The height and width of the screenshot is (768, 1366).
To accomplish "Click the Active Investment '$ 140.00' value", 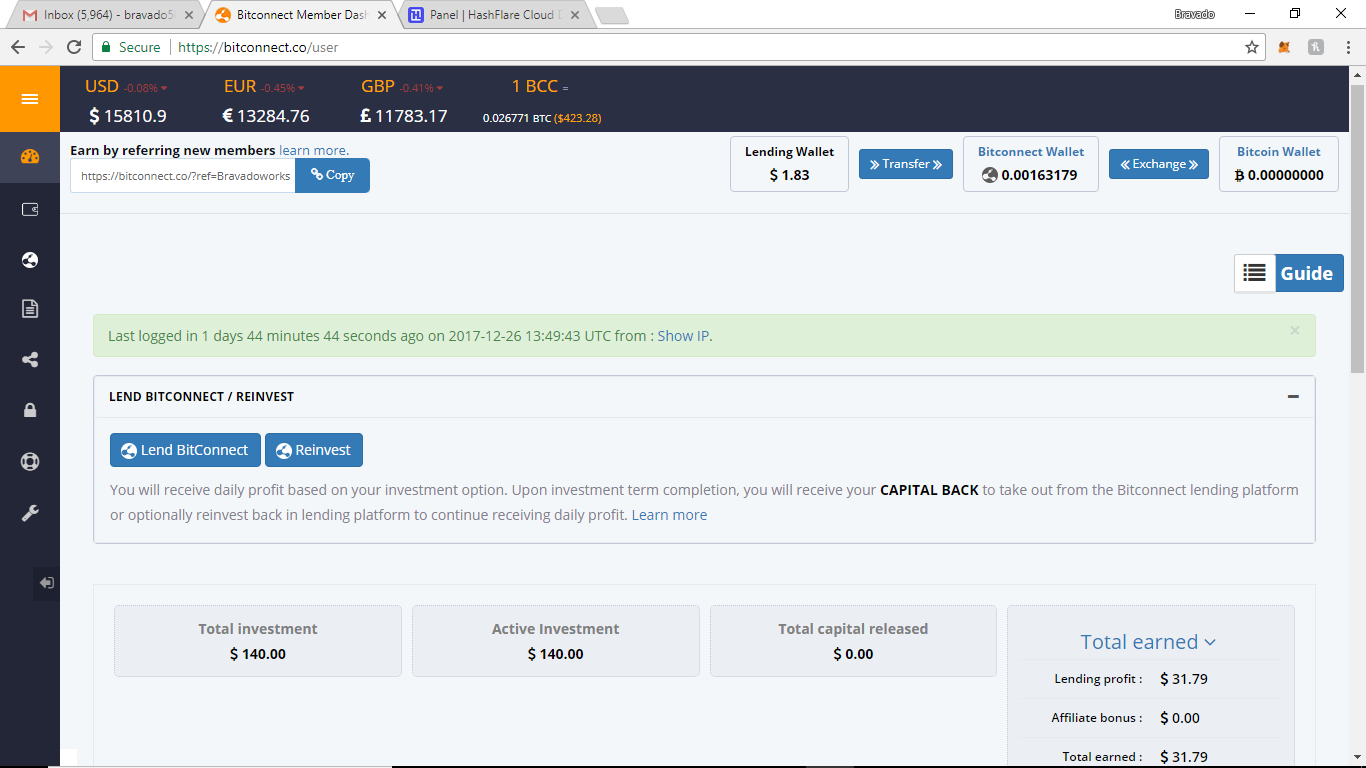I will click(556, 654).
